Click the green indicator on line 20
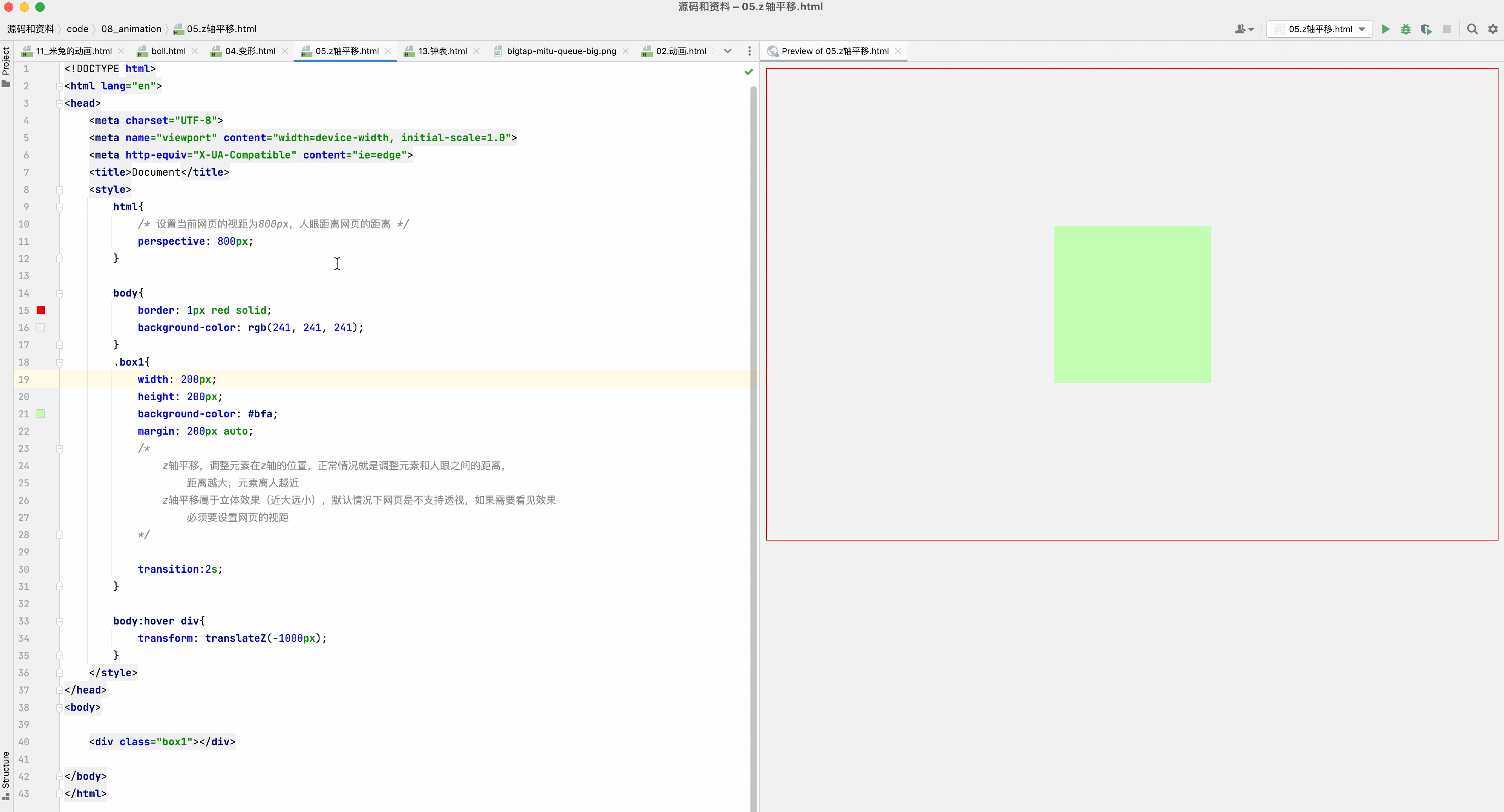The height and width of the screenshot is (812, 1504). click(41, 413)
